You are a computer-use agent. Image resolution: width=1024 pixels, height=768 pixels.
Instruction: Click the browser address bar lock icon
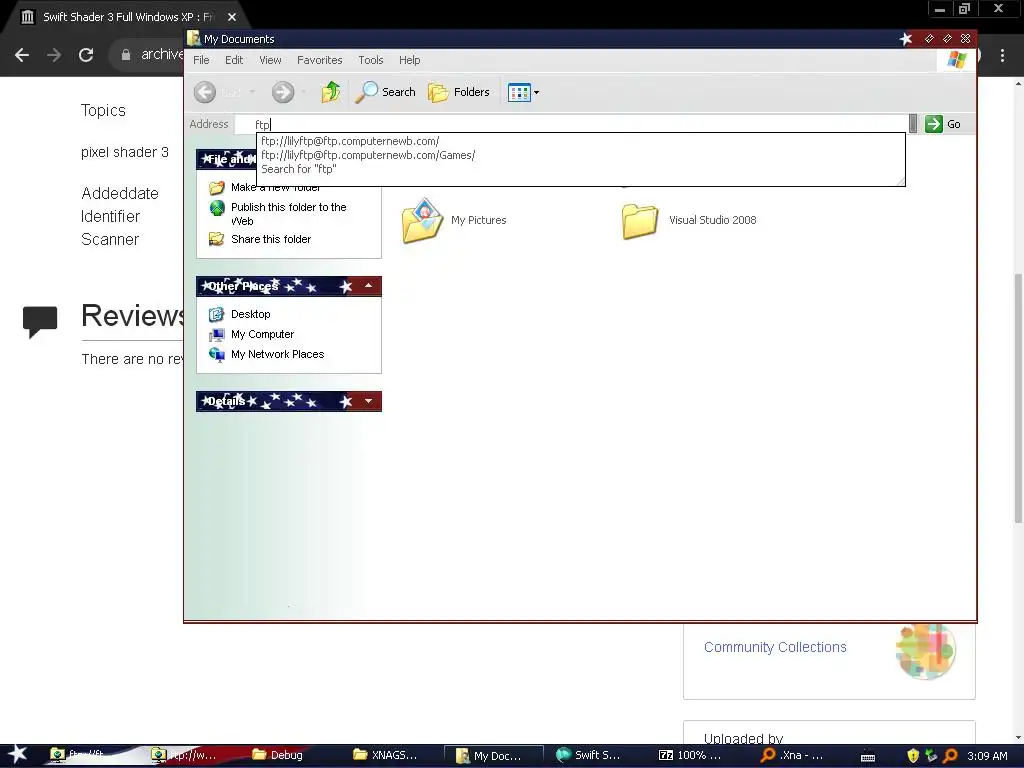(x=126, y=55)
